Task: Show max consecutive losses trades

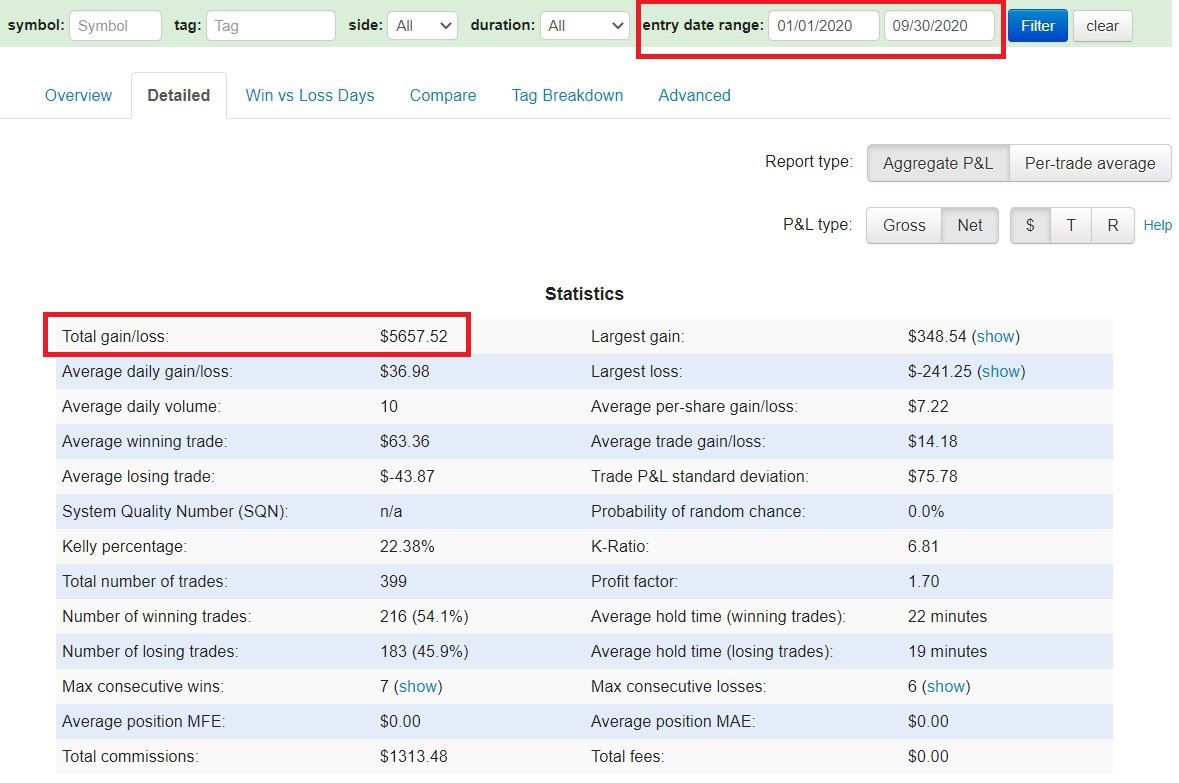Action: coord(946,687)
